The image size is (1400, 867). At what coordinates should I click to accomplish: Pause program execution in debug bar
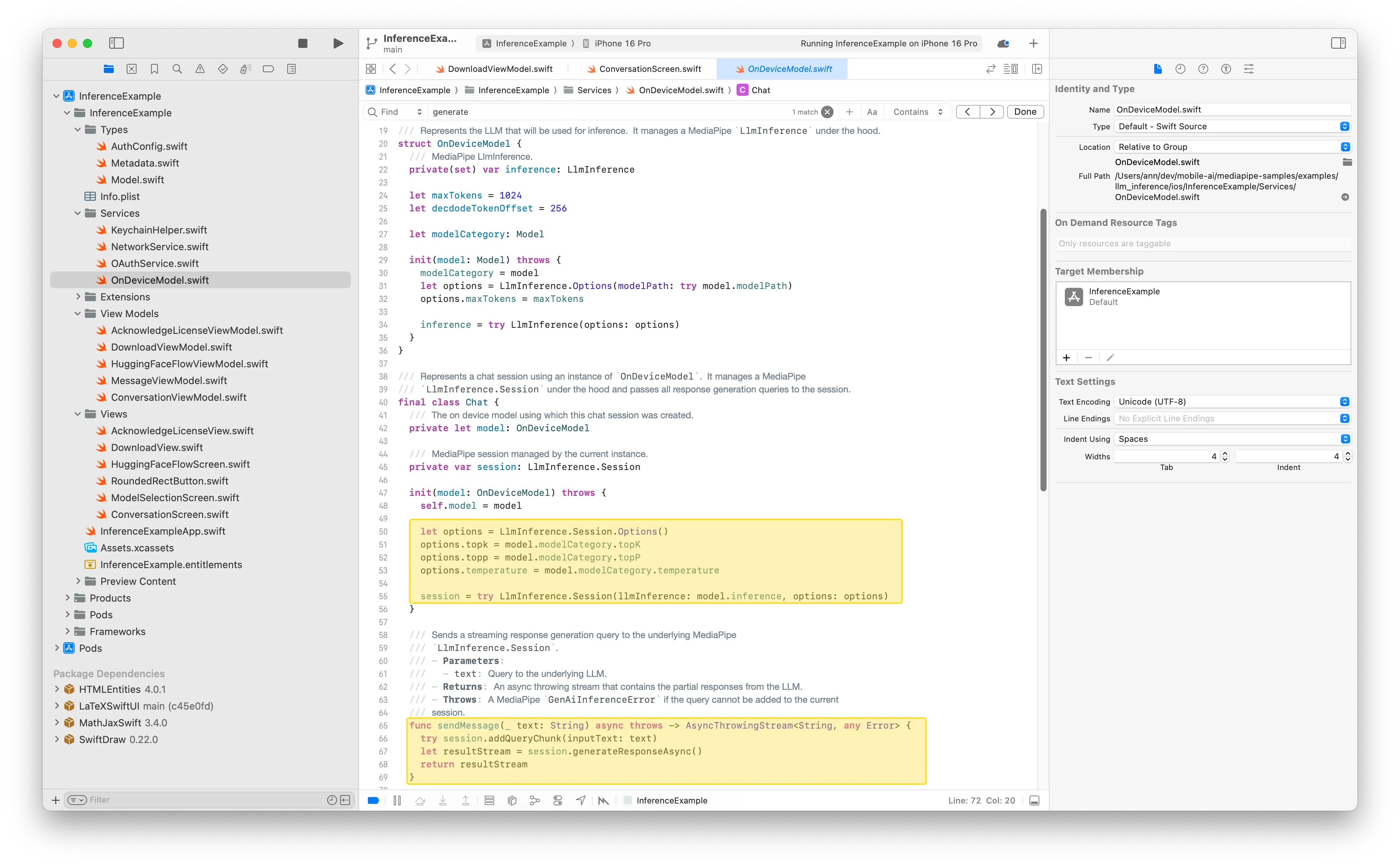pyautogui.click(x=397, y=800)
